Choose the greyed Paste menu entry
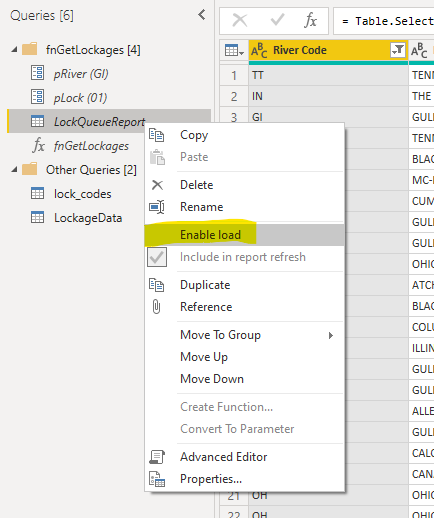This screenshot has height=518, width=434. coord(244,157)
